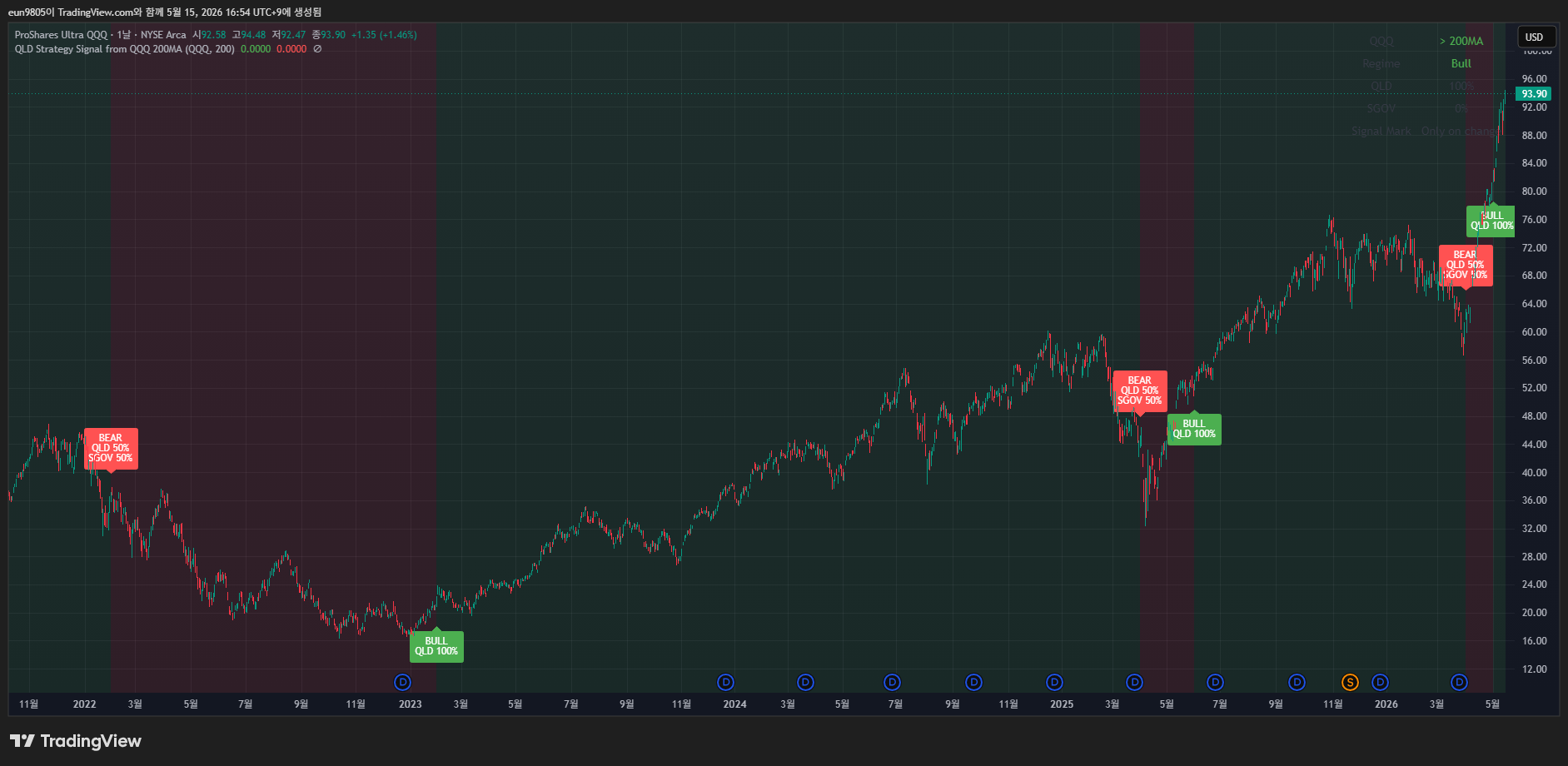
Task: Open the dividend marker near July 2024
Action: click(893, 683)
